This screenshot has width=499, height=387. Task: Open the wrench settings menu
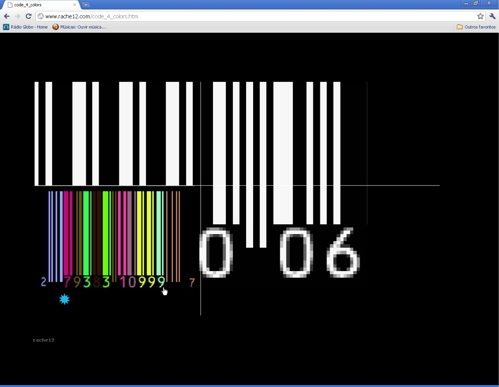click(x=492, y=16)
